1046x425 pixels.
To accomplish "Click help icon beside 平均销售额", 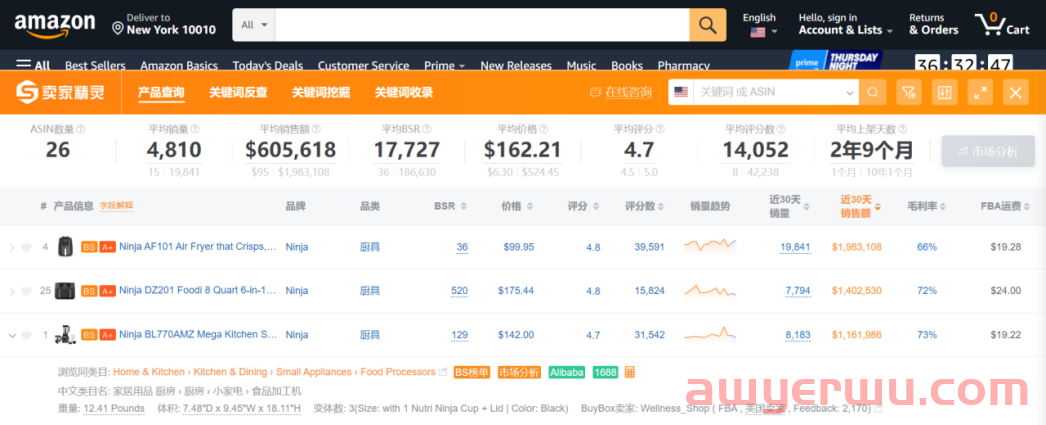I will tap(316, 129).
